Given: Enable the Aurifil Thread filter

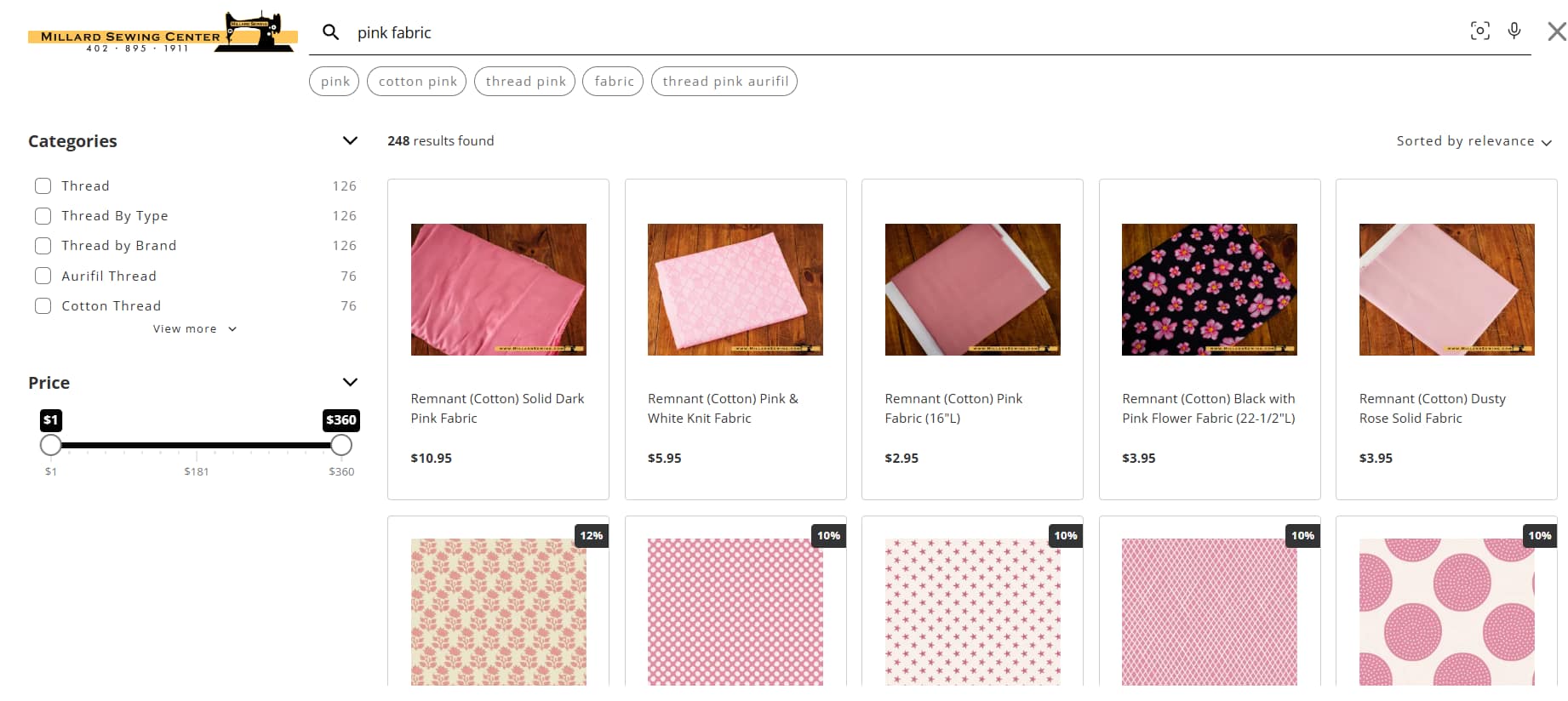Looking at the screenshot, I should 43,276.
